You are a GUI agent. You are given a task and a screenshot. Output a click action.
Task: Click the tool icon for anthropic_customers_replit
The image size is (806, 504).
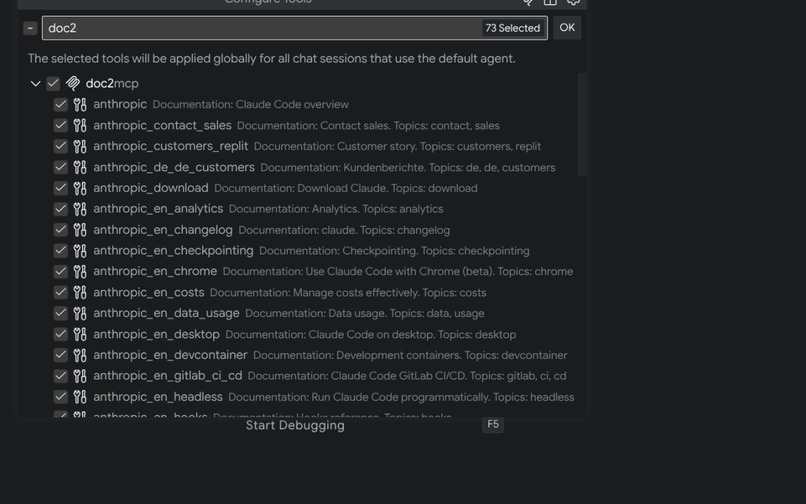coord(80,147)
